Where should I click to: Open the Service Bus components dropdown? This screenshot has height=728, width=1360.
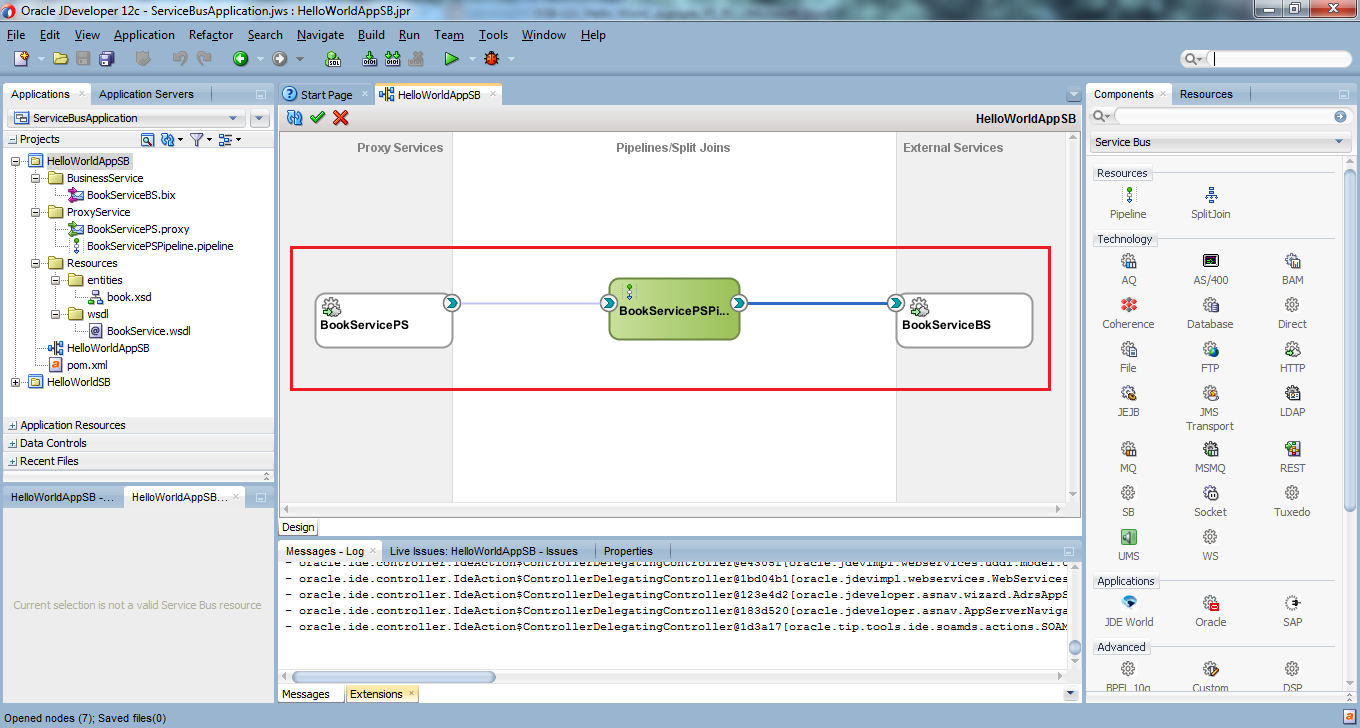point(1339,142)
